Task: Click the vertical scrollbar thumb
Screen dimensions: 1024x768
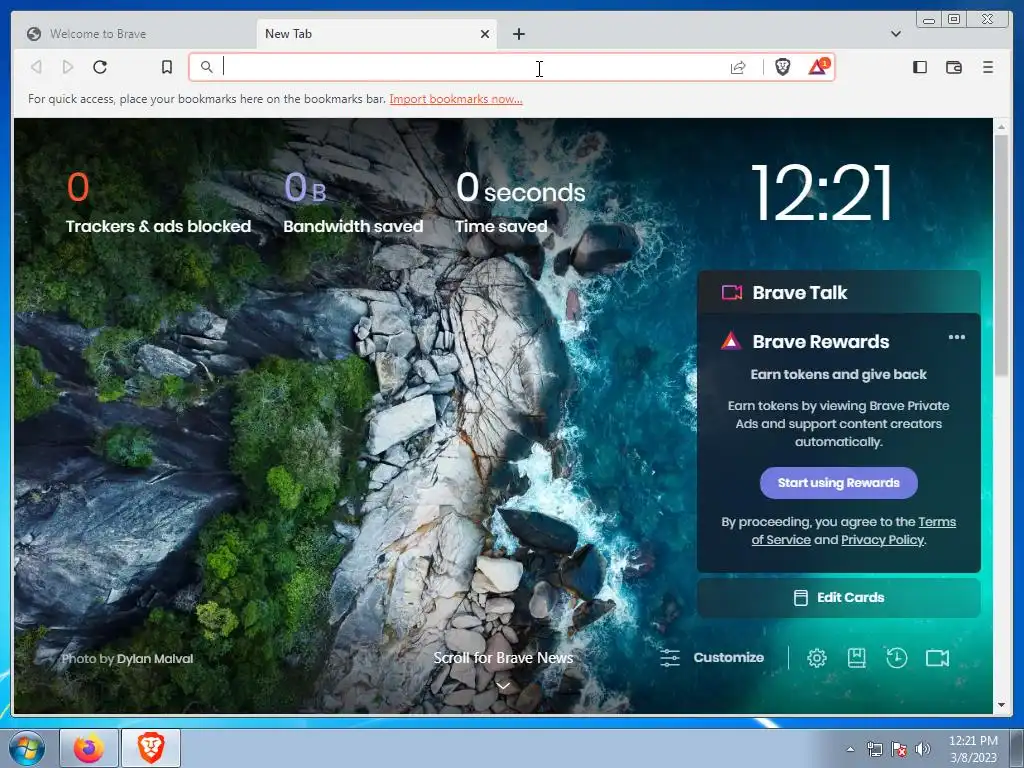Action: coord(1001,255)
